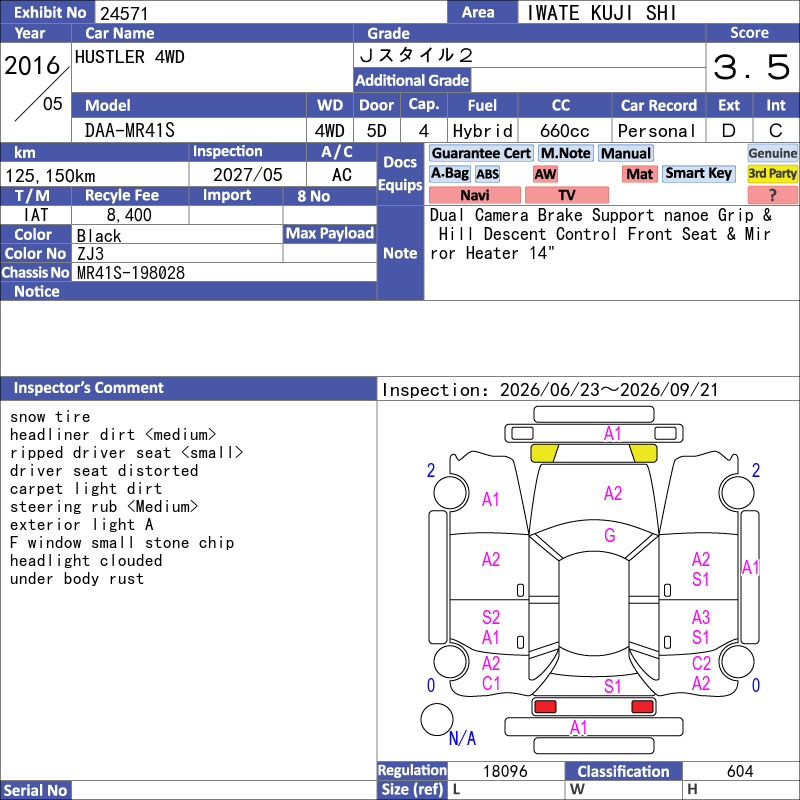Select model code DAA-MR41S

130,131
